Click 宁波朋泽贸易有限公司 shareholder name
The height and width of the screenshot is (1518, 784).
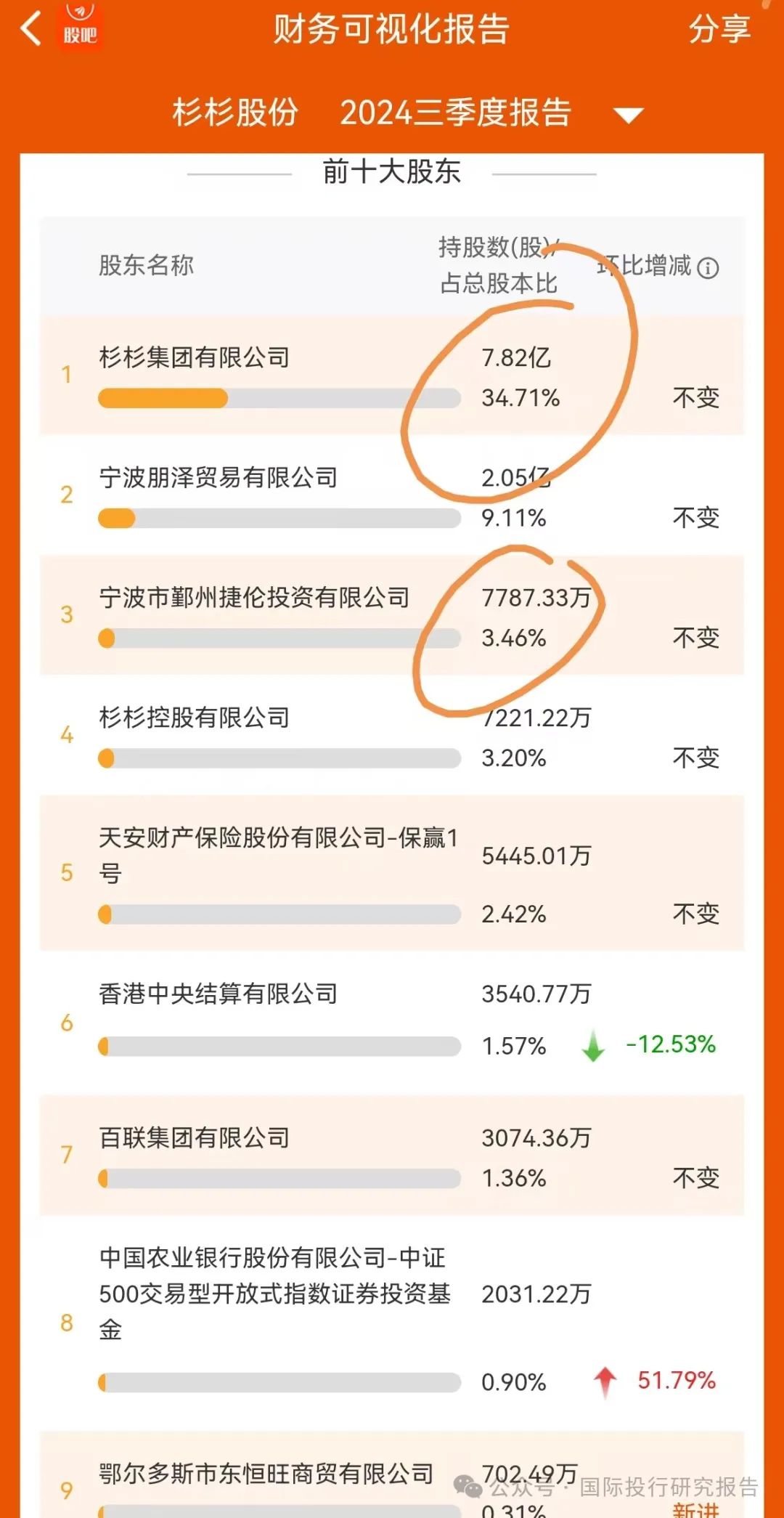coord(219,477)
